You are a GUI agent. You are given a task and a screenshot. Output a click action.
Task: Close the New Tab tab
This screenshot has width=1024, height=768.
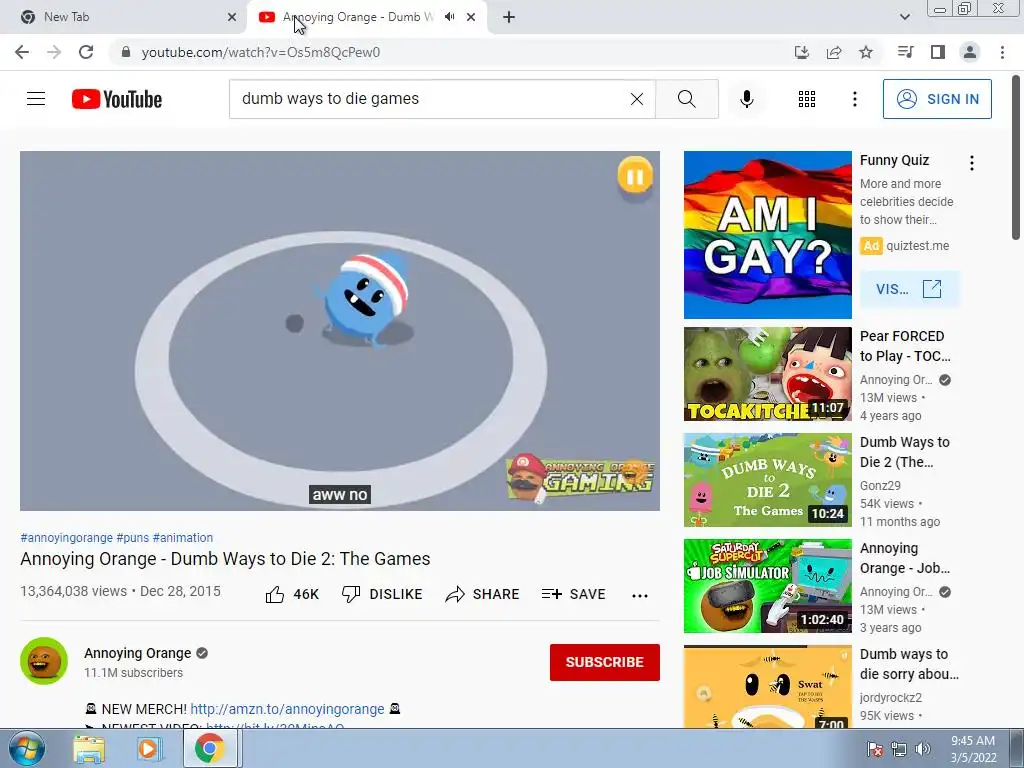click(232, 17)
